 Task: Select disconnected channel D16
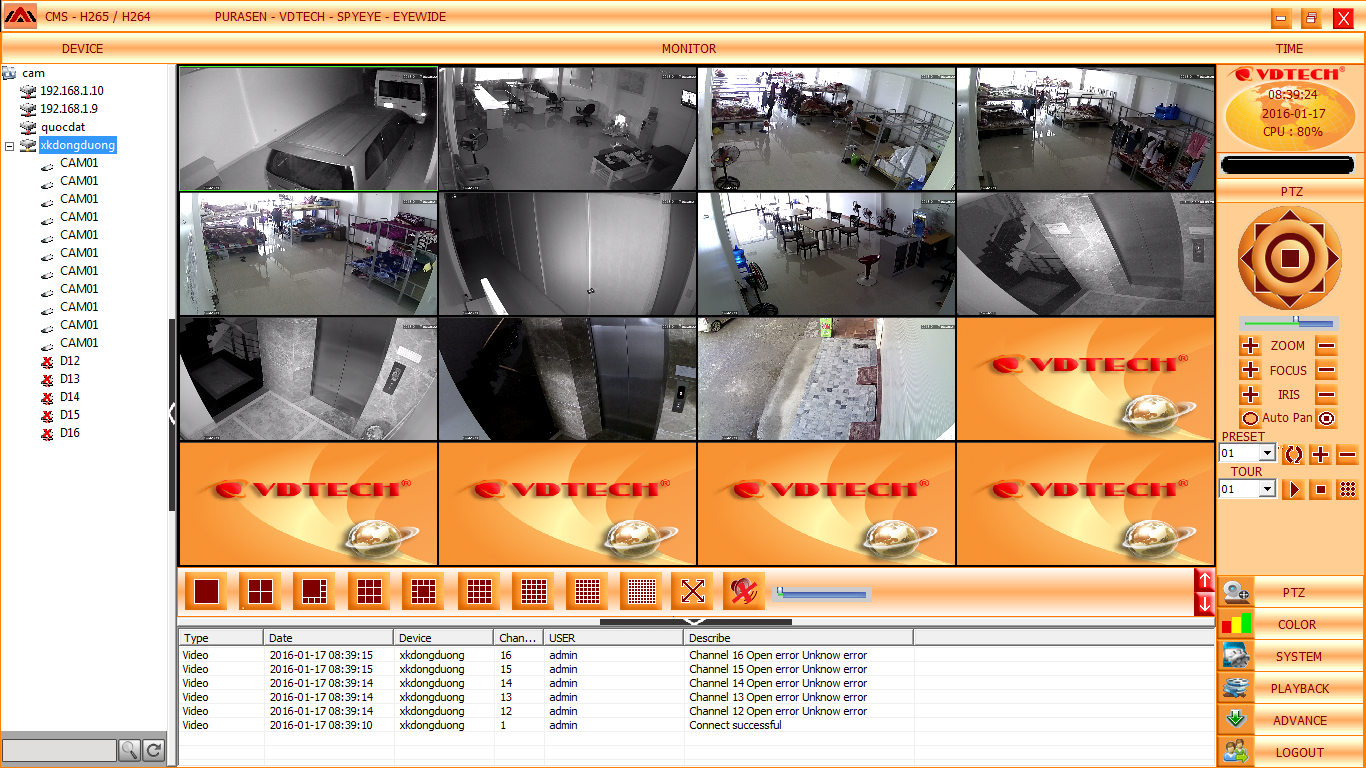(69, 433)
